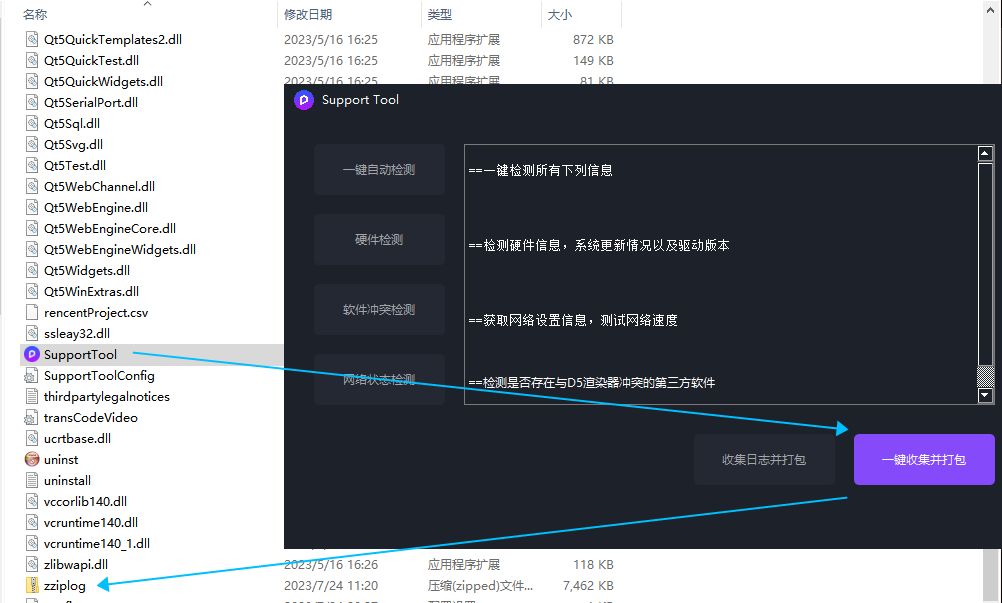Click the 类型 column header

[x=440, y=15]
